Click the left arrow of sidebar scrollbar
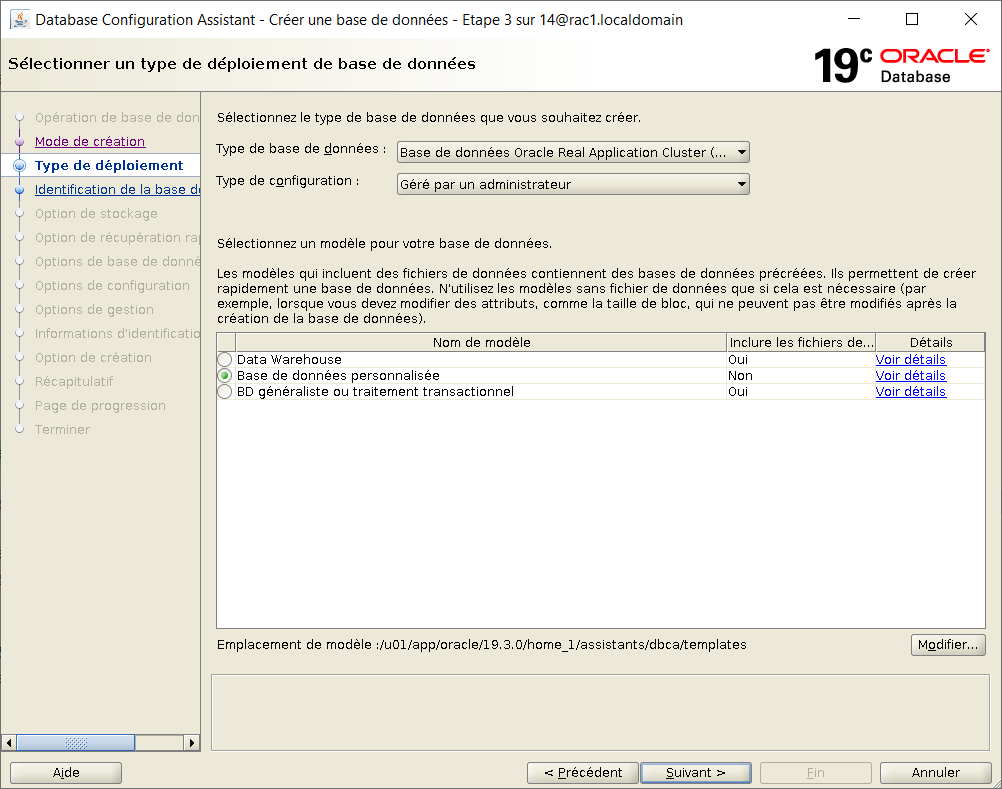Image resolution: width=1002 pixels, height=789 pixels. pyautogui.click(x=9, y=742)
